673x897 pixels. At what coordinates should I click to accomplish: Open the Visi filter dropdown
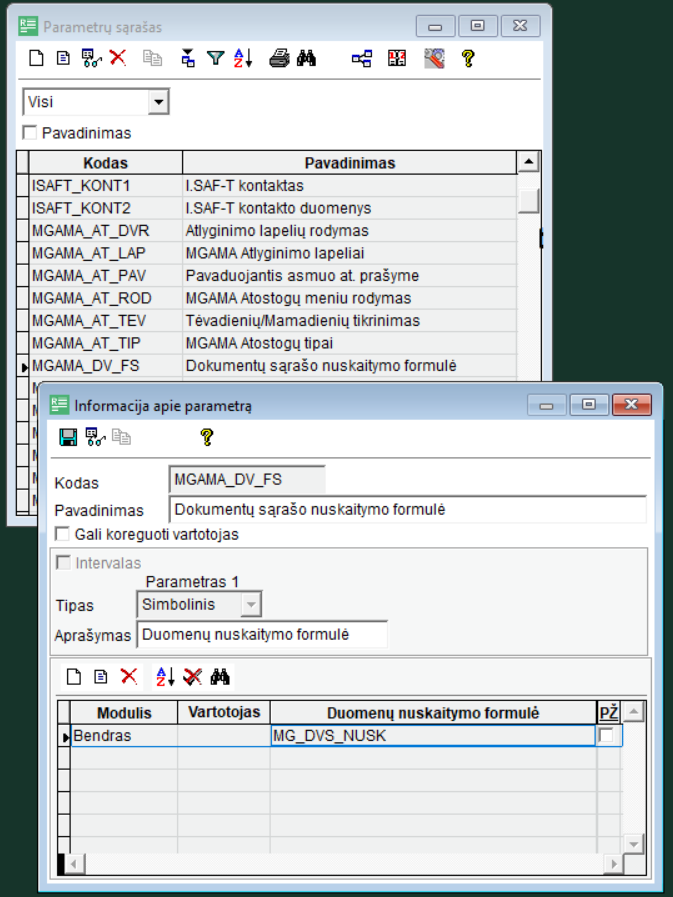157,102
